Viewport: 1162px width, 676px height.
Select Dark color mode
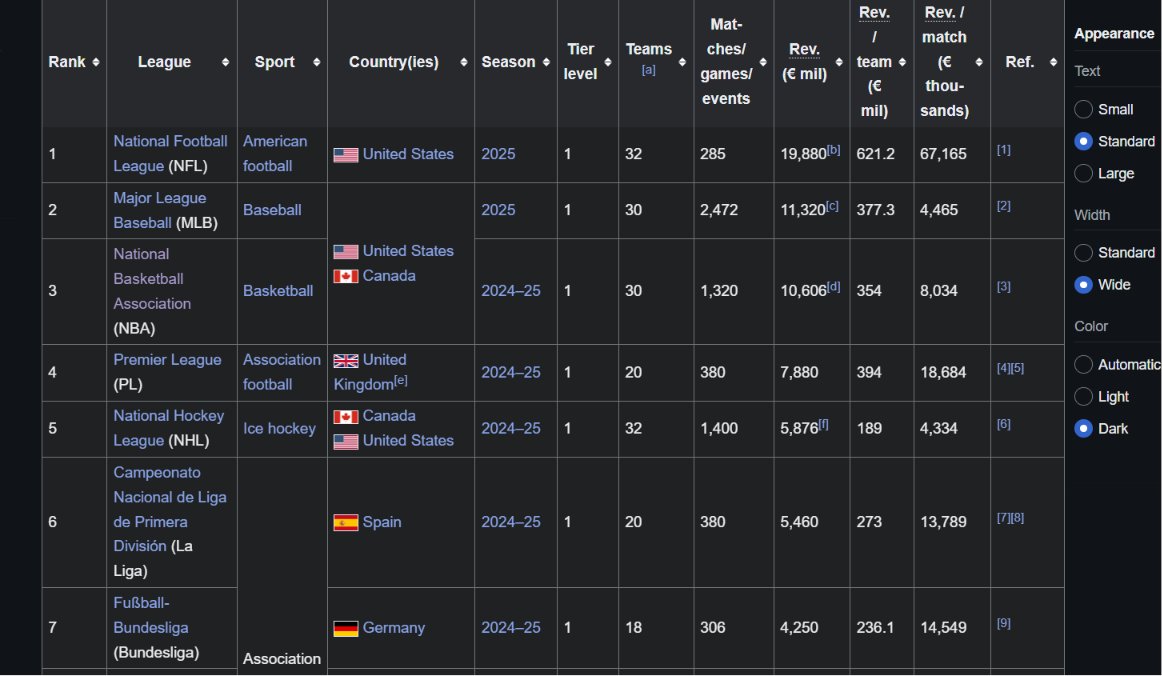(x=1083, y=428)
